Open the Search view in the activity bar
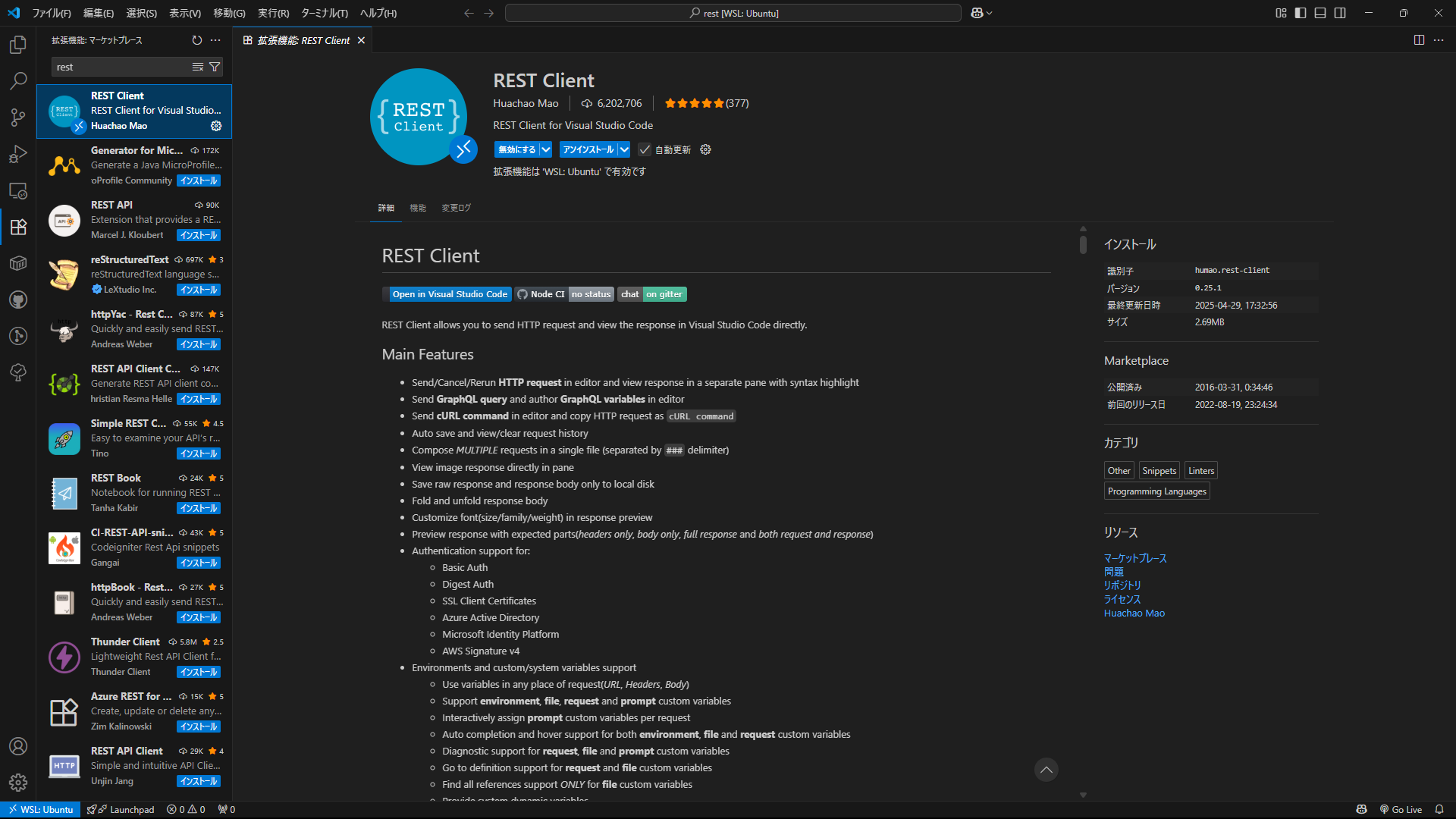1456x819 pixels. (x=17, y=81)
